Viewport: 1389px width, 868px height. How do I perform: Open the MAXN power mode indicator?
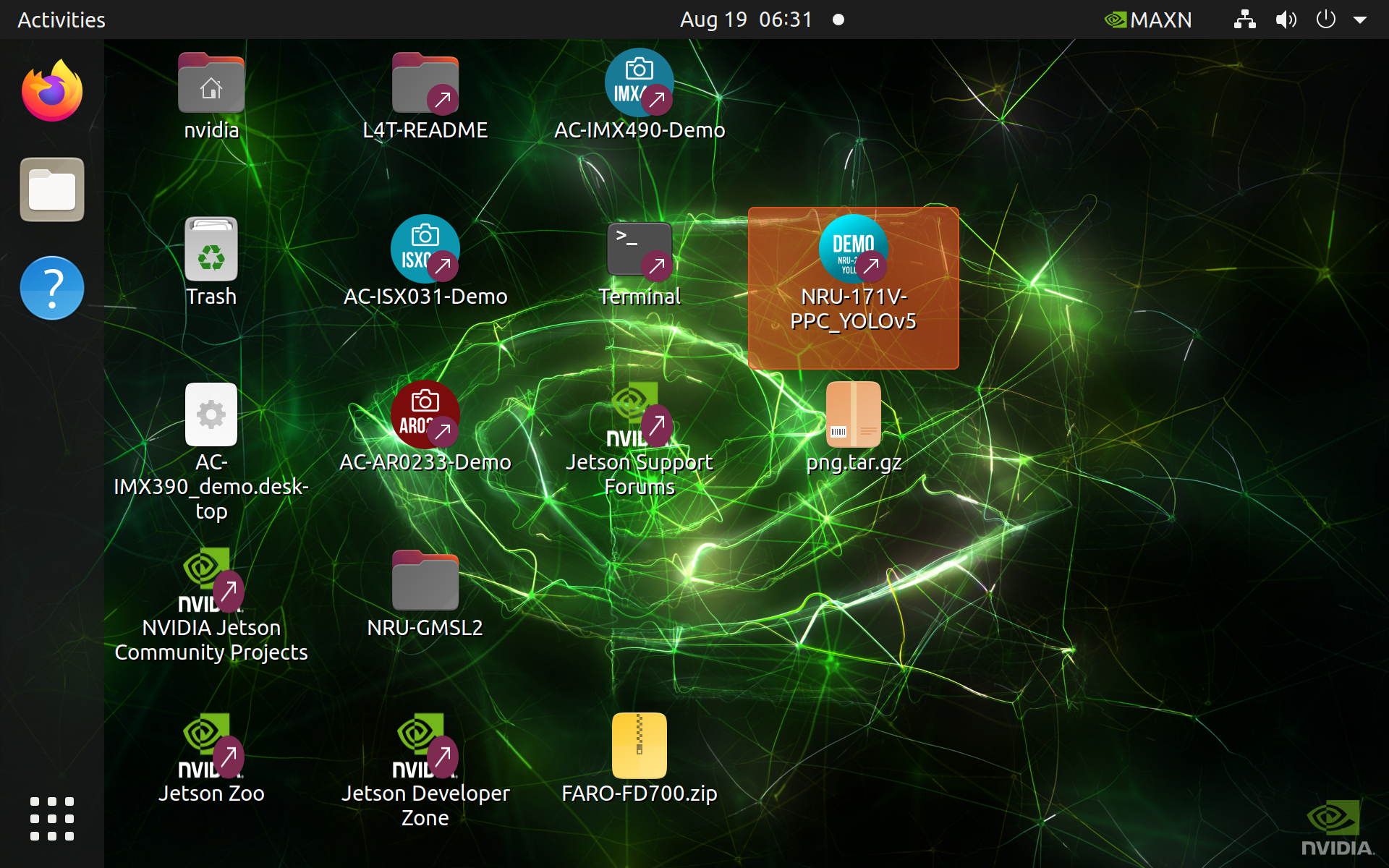pyautogui.click(x=1148, y=20)
